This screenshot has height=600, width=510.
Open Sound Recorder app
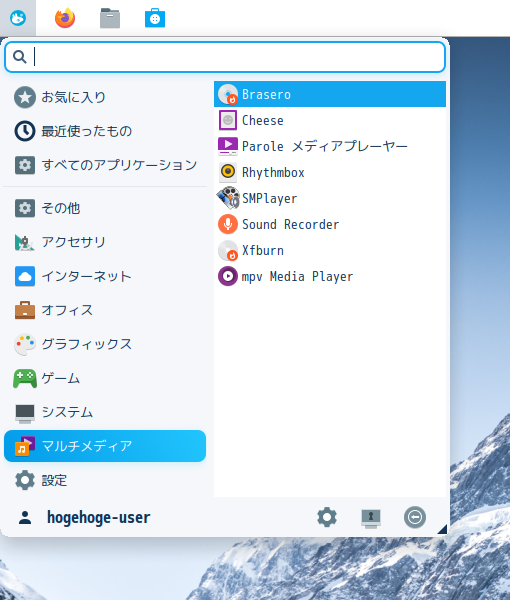click(330, 224)
